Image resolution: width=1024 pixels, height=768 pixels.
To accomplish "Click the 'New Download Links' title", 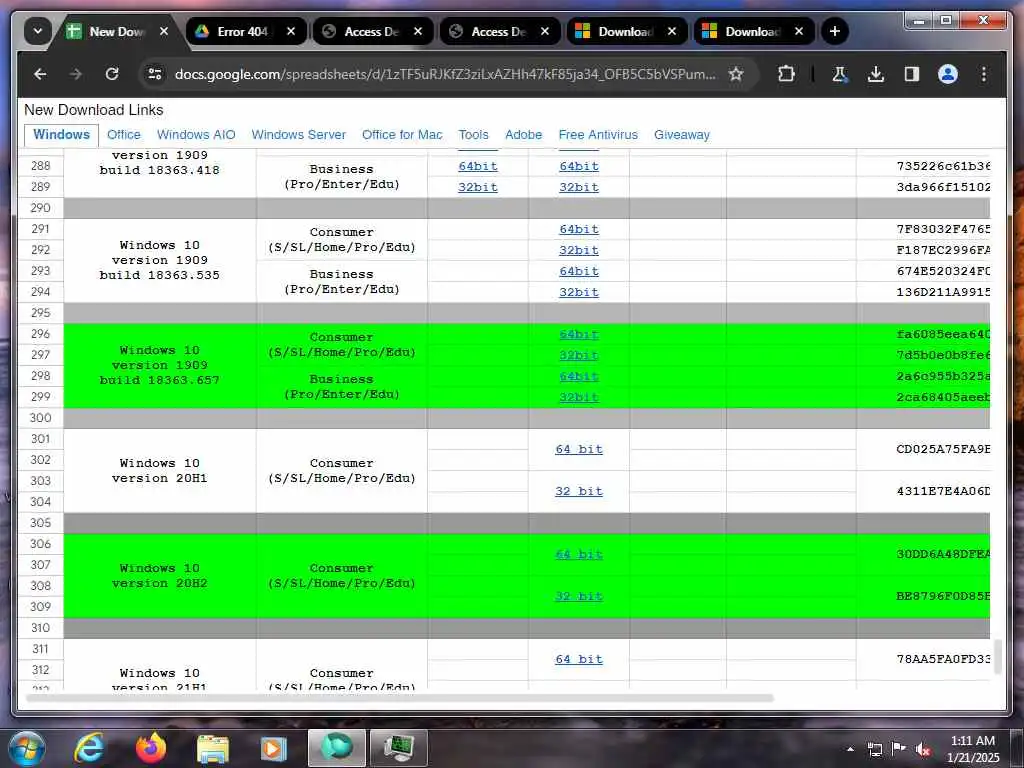I will click(93, 110).
